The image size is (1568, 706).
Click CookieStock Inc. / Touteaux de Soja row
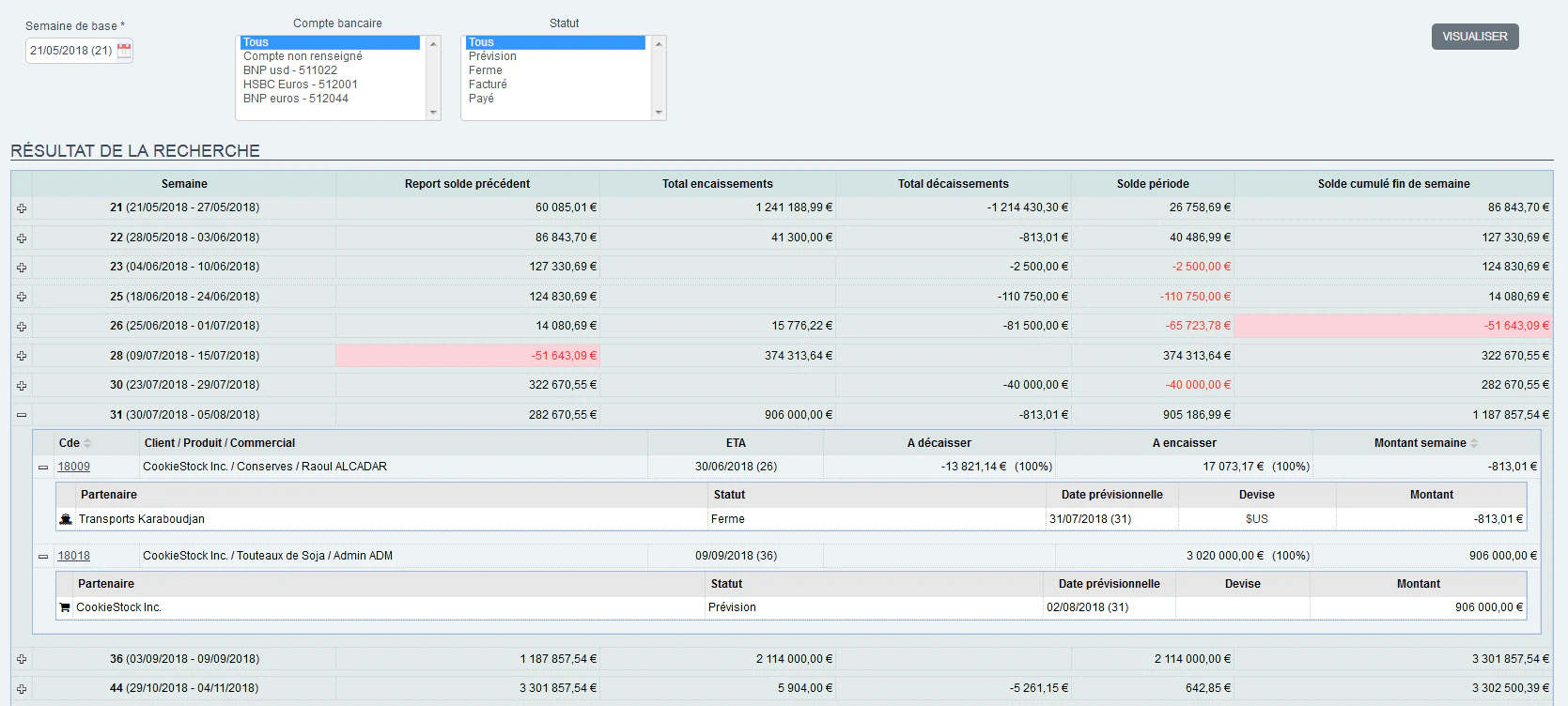[x=268, y=556]
